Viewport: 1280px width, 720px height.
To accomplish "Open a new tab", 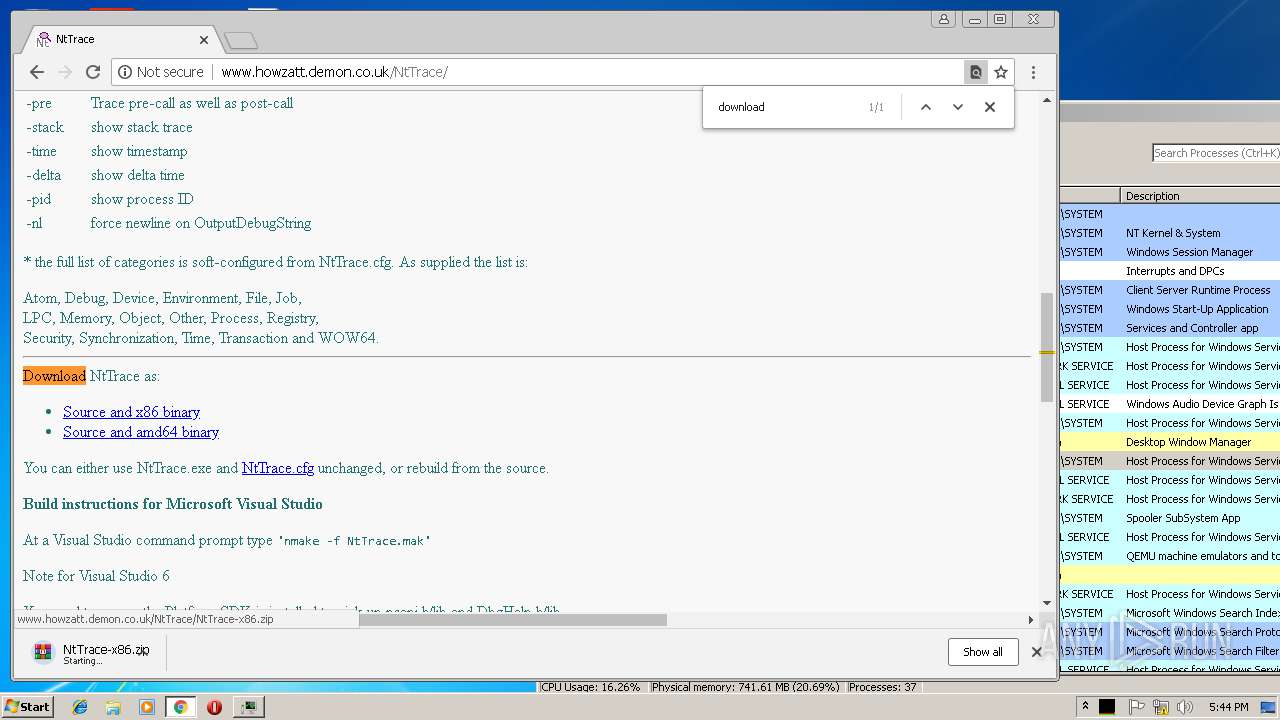I will (x=241, y=40).
